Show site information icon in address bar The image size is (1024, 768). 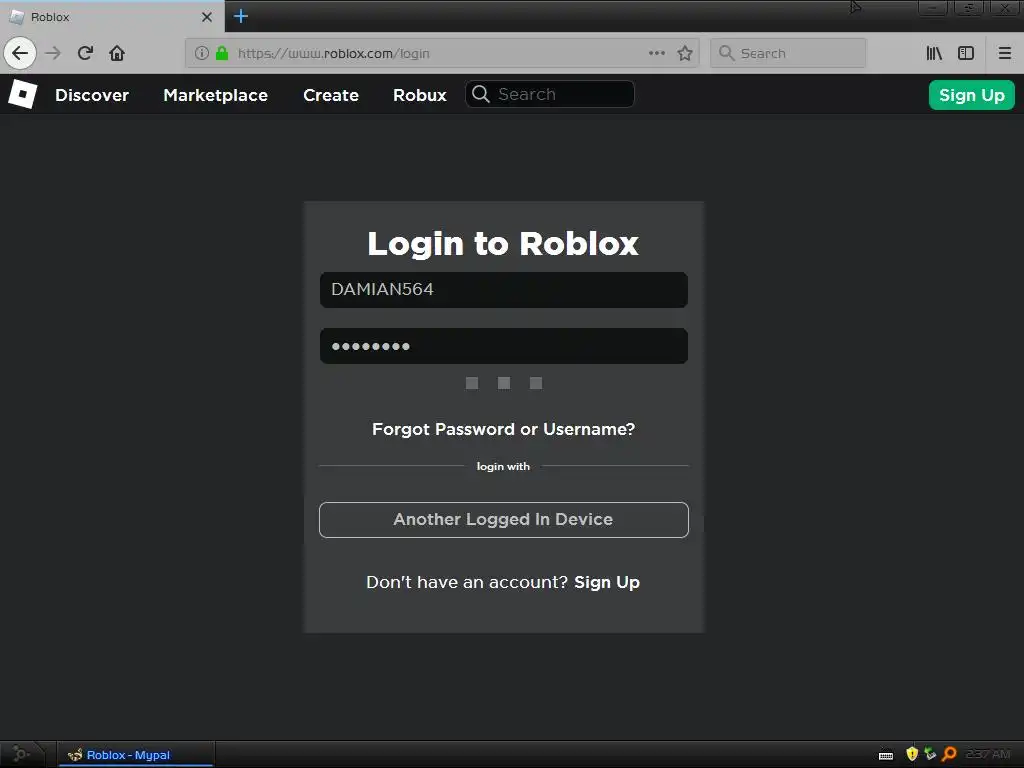tap(202, 53)
